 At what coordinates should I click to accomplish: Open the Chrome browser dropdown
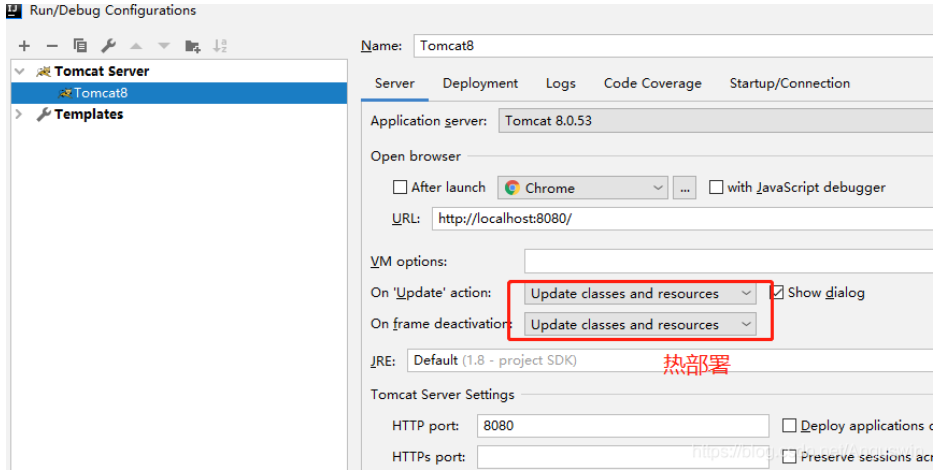click(x=583, y=188)
